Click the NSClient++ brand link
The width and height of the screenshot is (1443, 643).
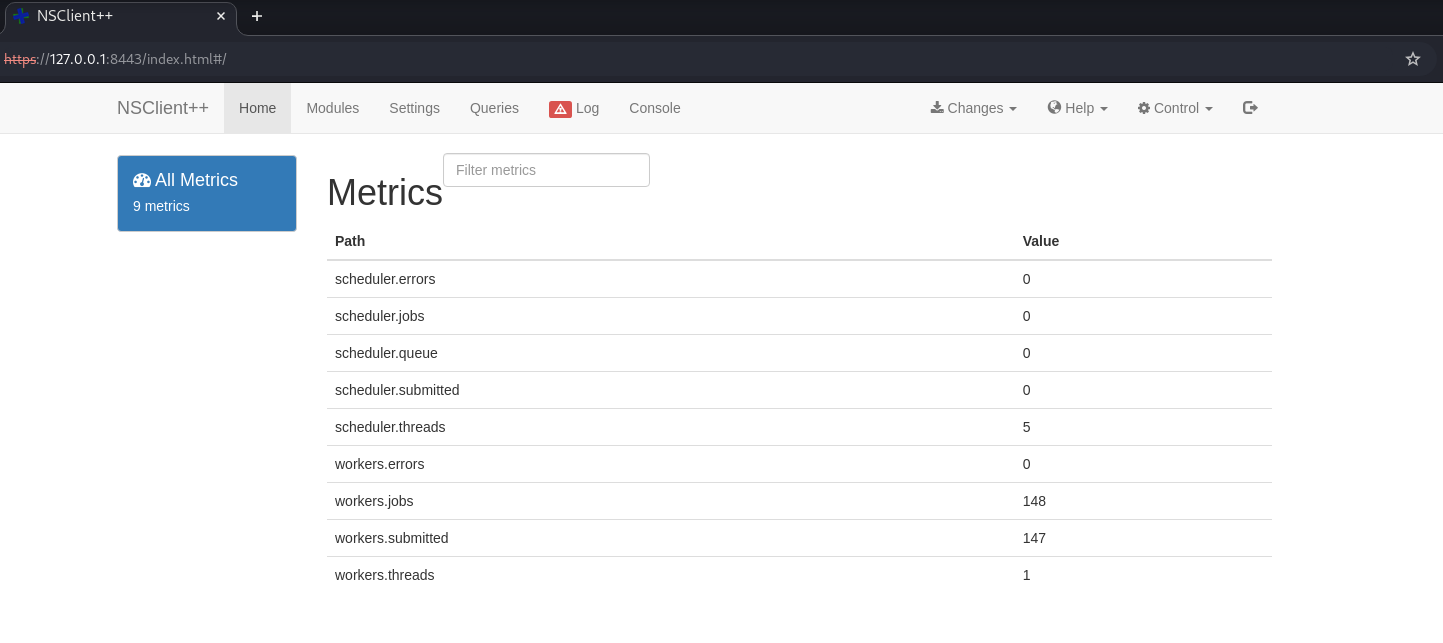click(163, 108)
